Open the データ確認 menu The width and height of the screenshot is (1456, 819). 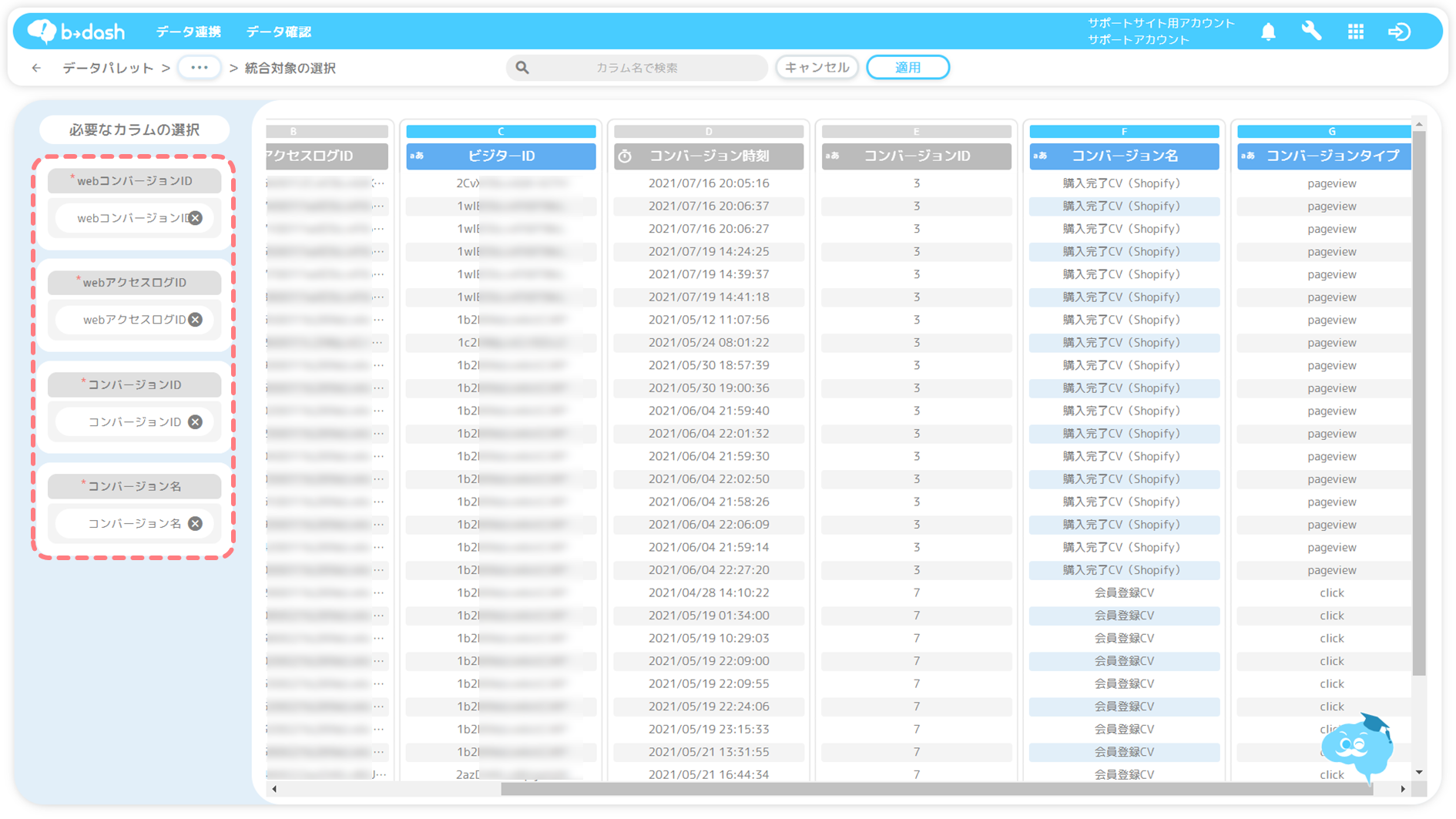point(278,32)
